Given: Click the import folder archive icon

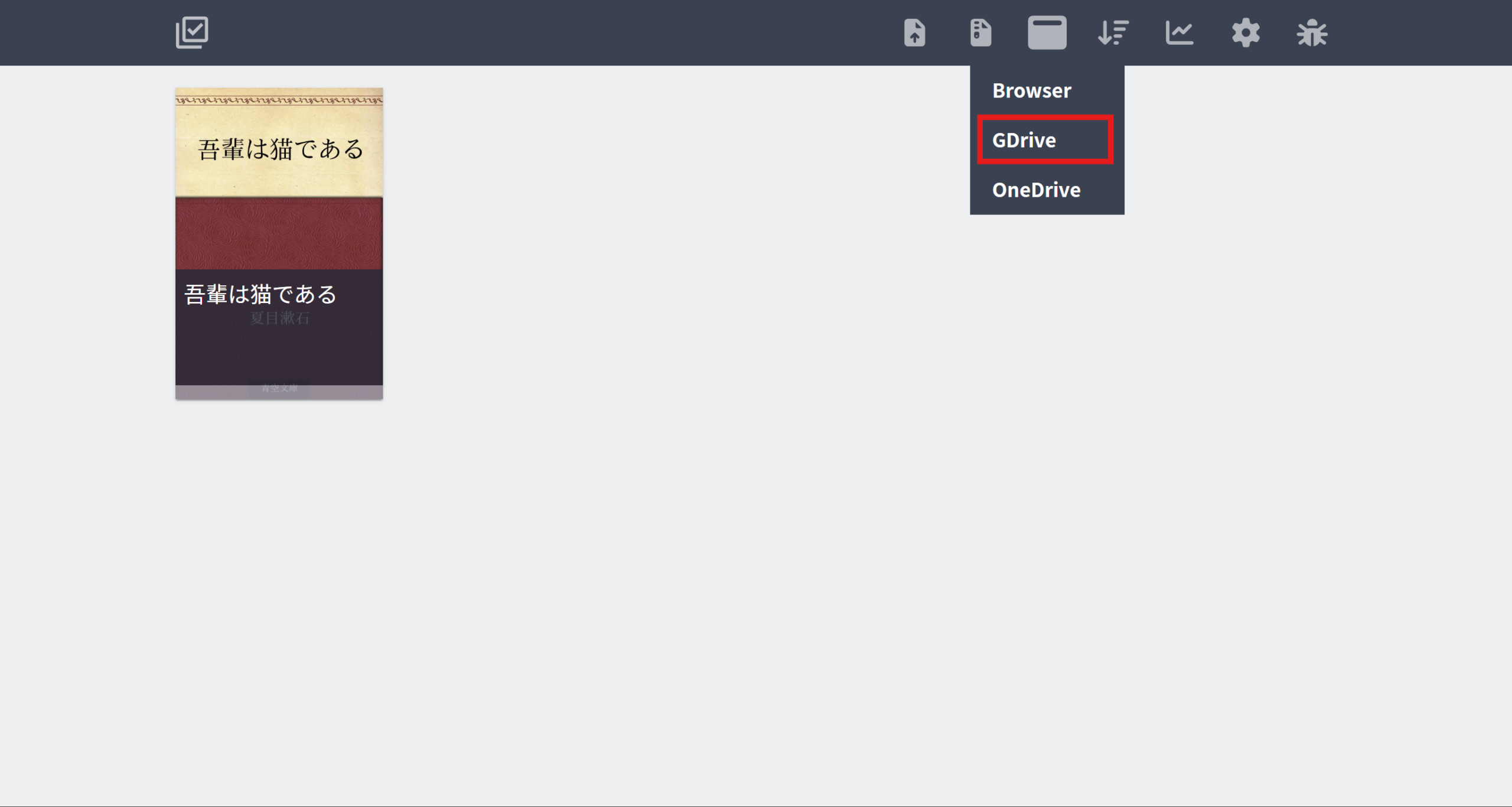Looking at the screenshot, I should pyautogui.click(x=980, y=32).
